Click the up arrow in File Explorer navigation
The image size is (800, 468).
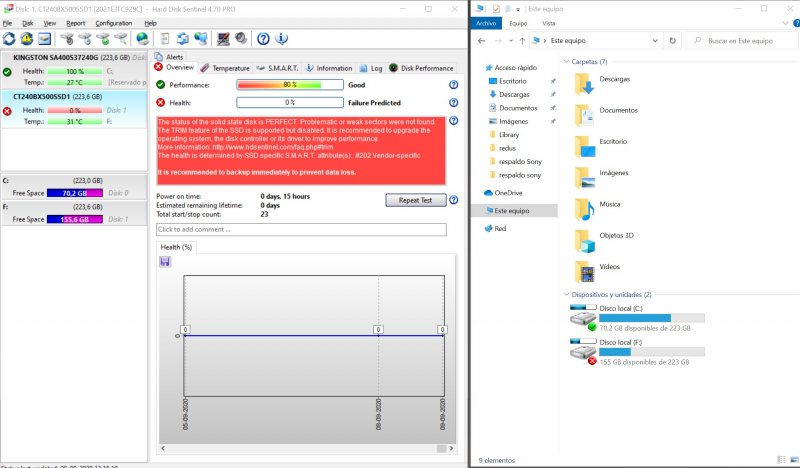[522, 41]
